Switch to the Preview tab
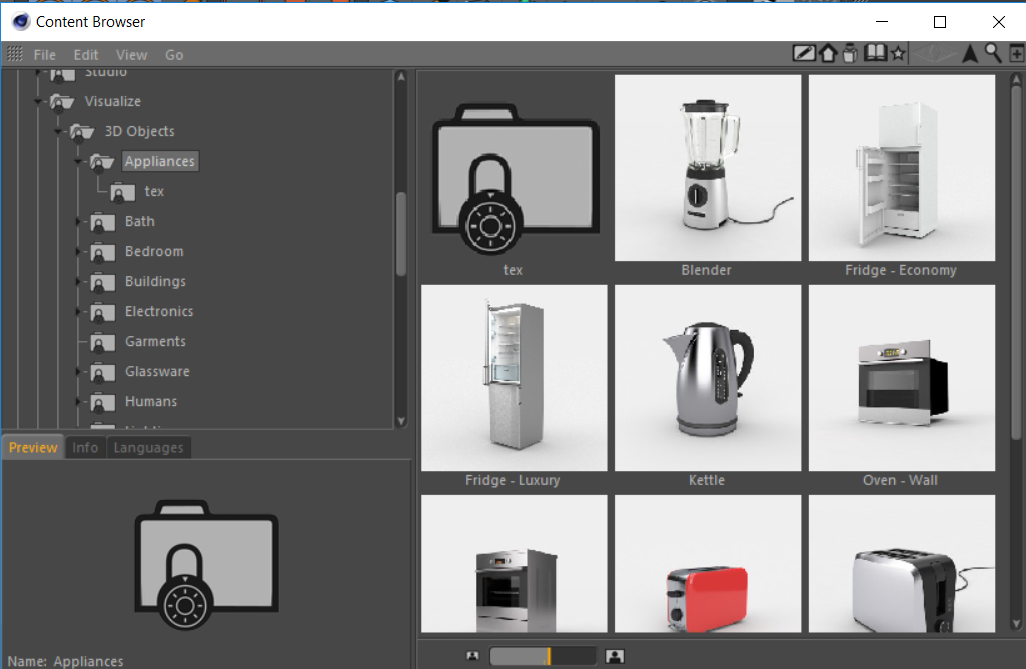This screenshot has width=1026, height=669. 33,448
